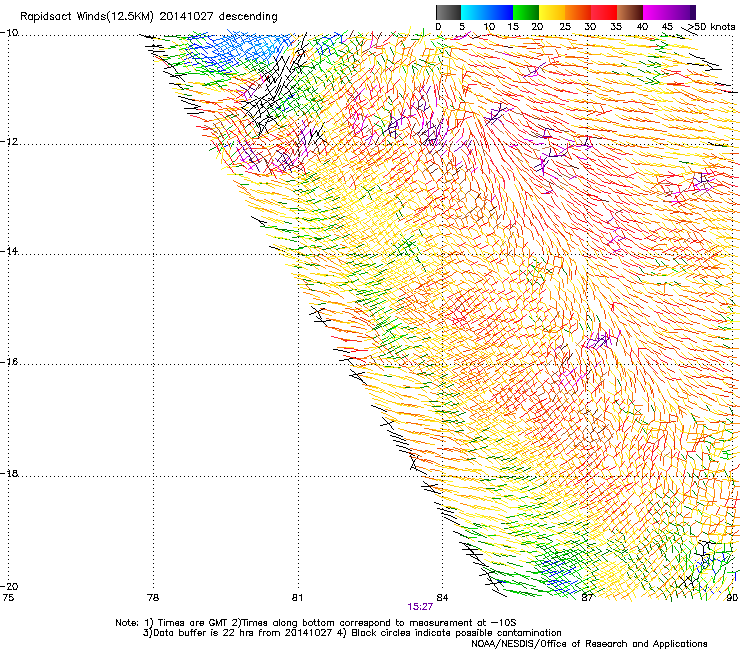Pick the brown 35-40 knots legend swatch
Viewport: 740px width, 650px height.
(x=630, y=12)
